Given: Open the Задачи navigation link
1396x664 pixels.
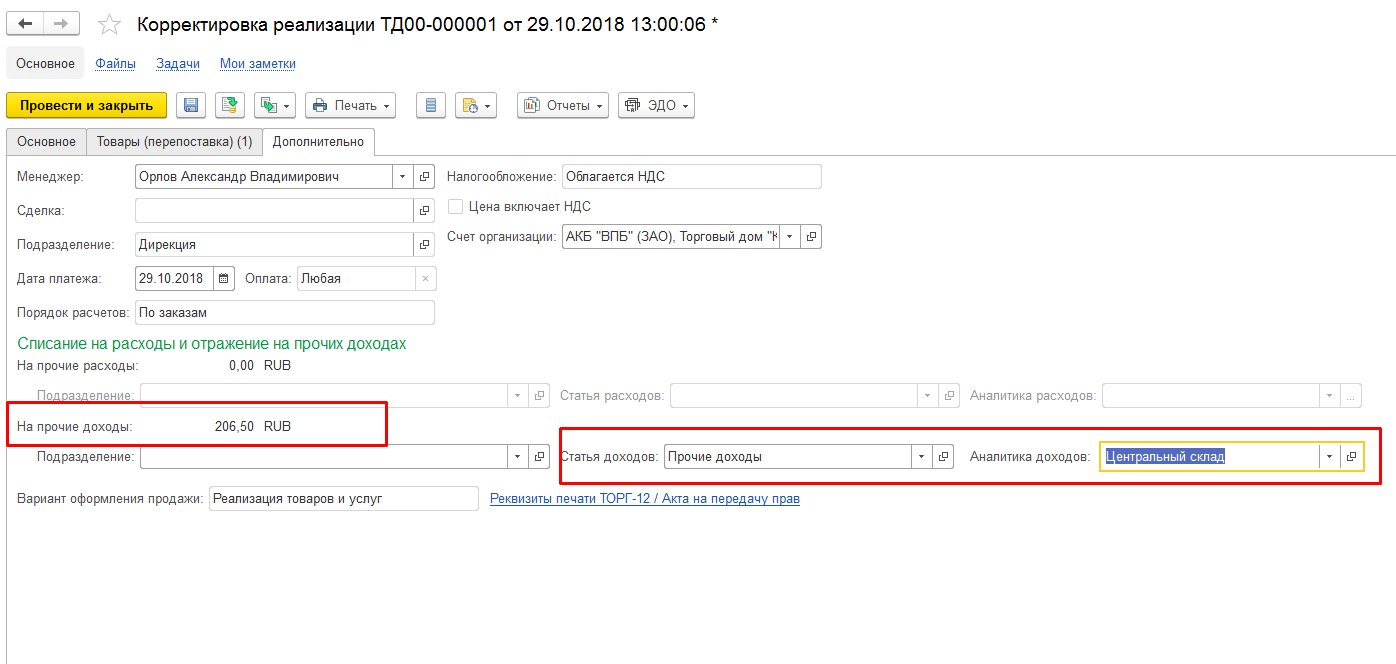Looking at the screenshot, I should coord(178,63).
